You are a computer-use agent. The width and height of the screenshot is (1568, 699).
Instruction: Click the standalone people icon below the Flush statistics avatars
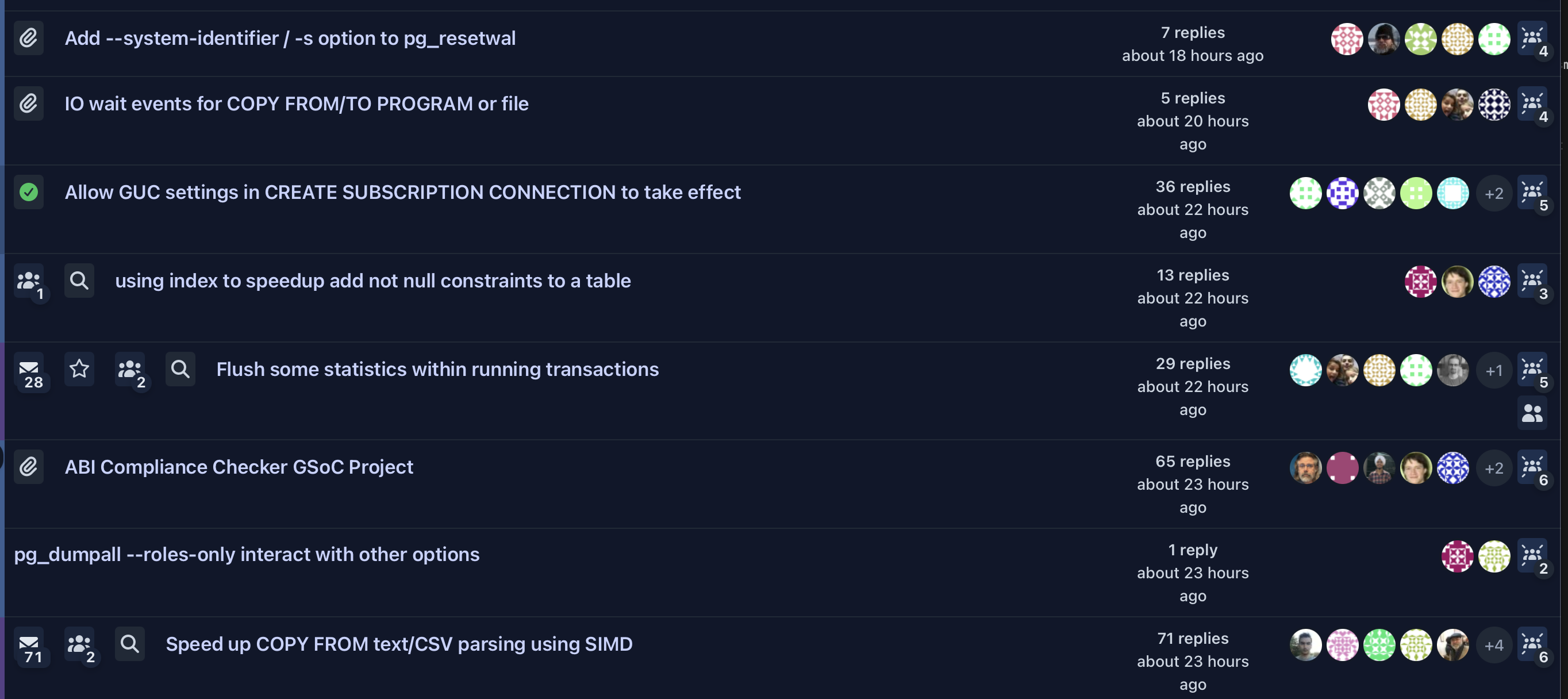click(x=1534, y=412)
